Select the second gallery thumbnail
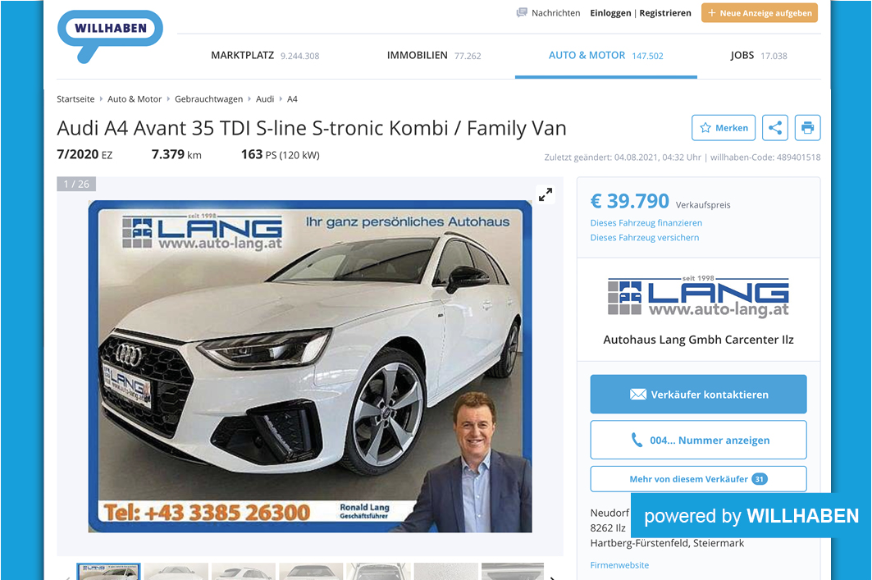Image resolution: width=872 pixels, height=580 pixels. (176, 572)
